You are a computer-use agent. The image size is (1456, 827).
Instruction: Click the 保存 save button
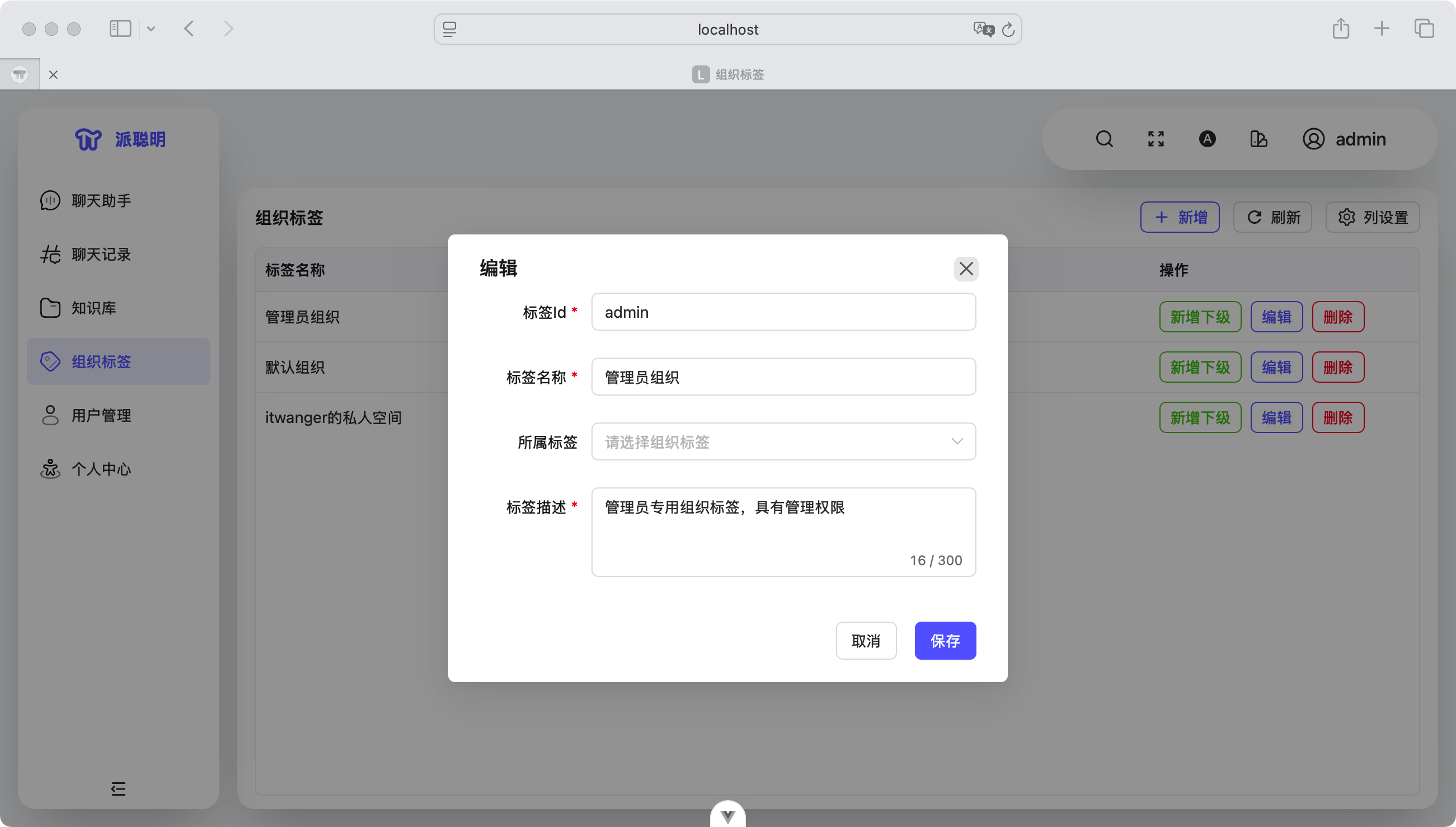click(945, 641)
